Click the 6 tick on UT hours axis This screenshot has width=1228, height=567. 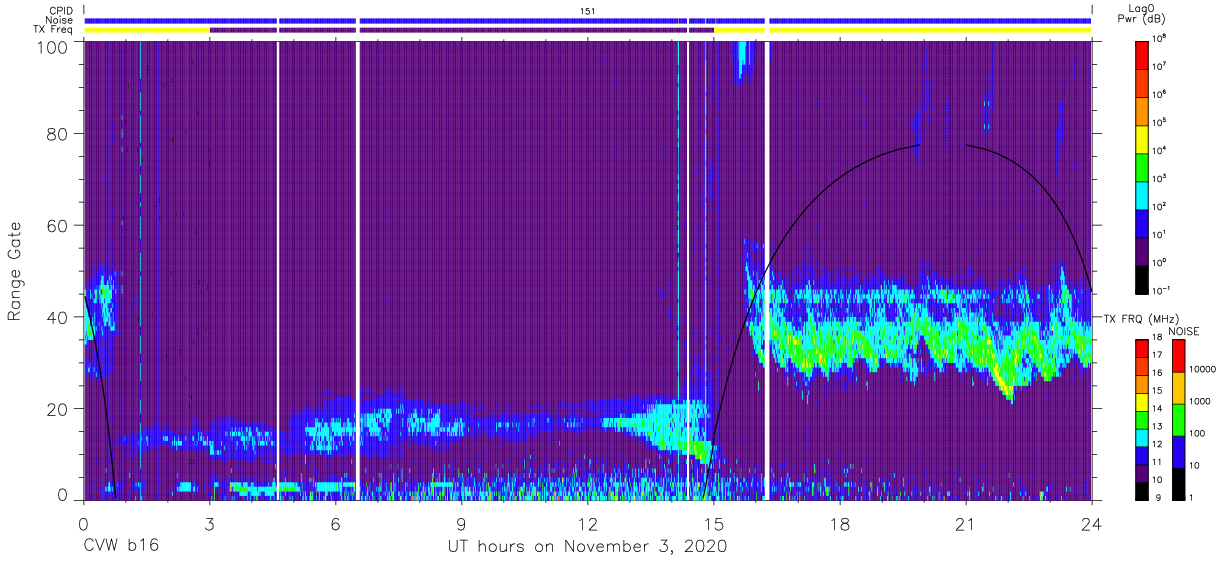(335, 522)
